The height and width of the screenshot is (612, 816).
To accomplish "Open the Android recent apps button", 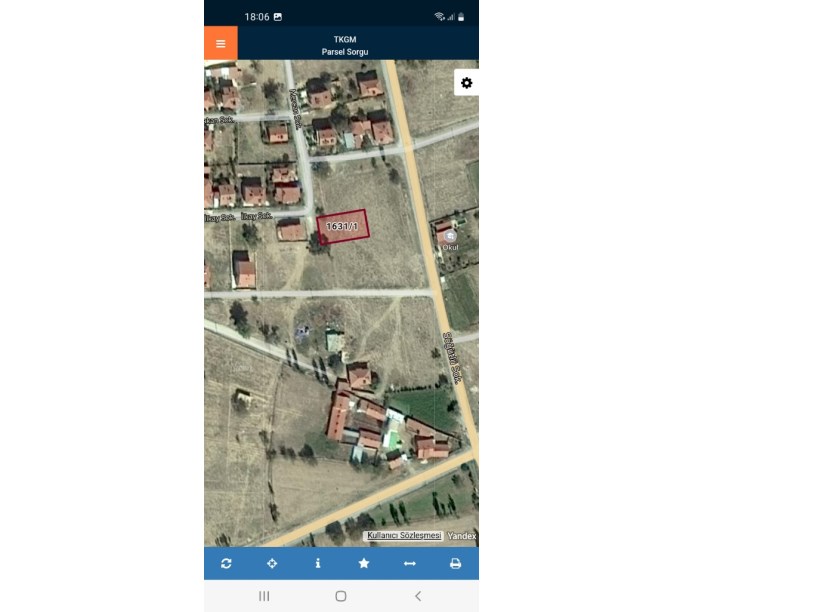I will coord(264,596).
